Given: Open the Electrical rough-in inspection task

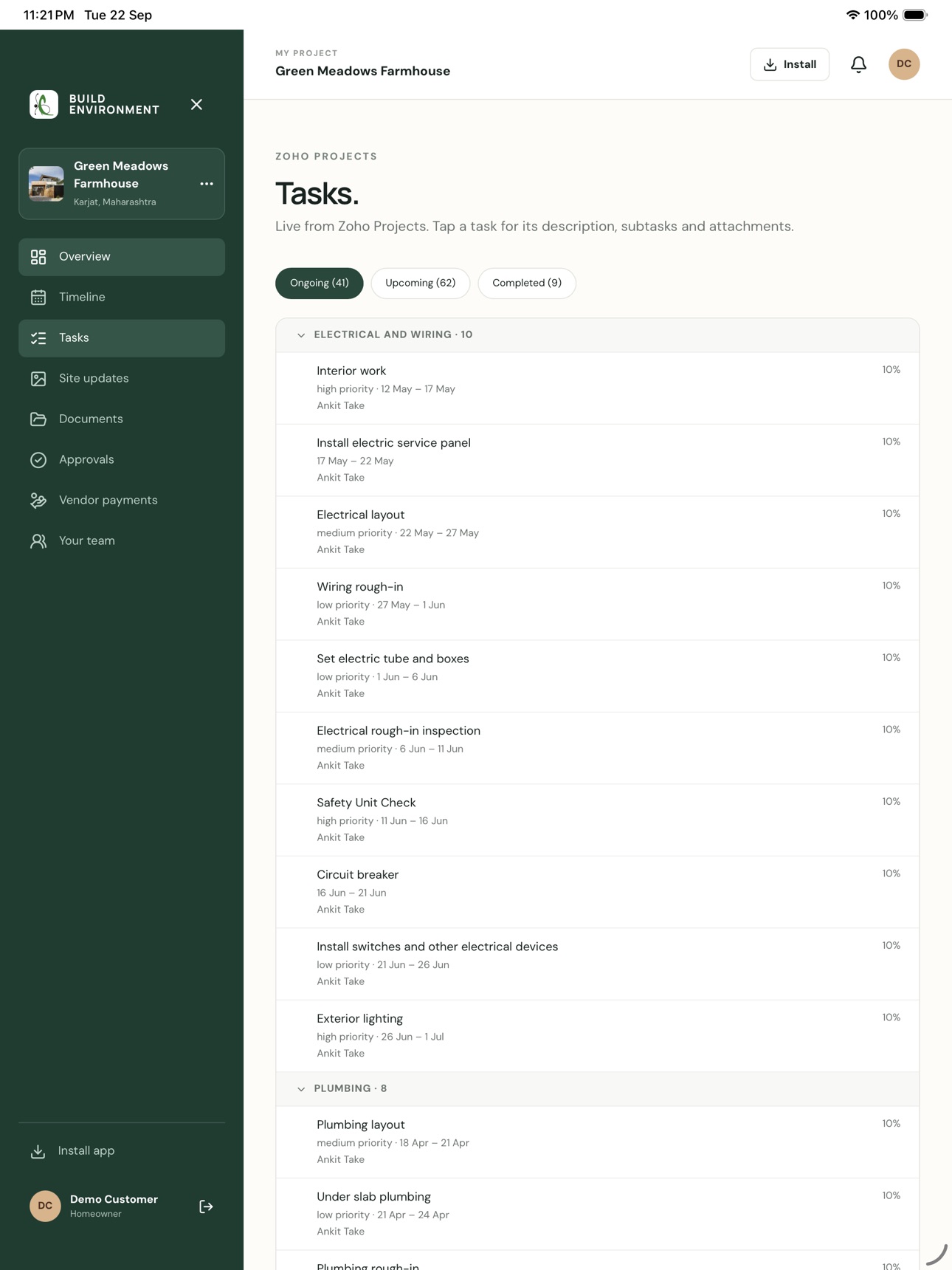Looking at the screenshot, I should pyautogui.click(x=598, y=748).
